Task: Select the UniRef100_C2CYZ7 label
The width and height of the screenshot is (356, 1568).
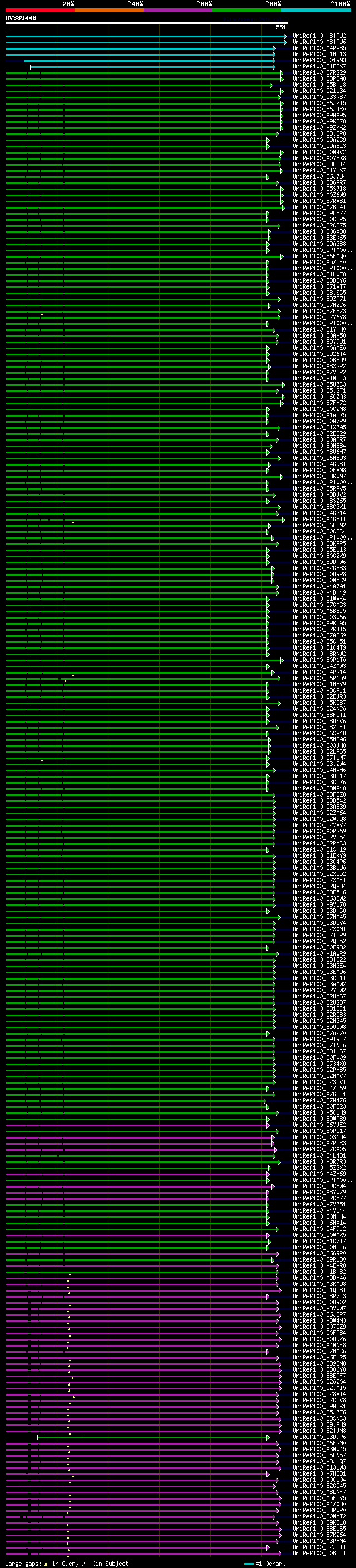Action: pyautogui.click(x=319, y=1199)
